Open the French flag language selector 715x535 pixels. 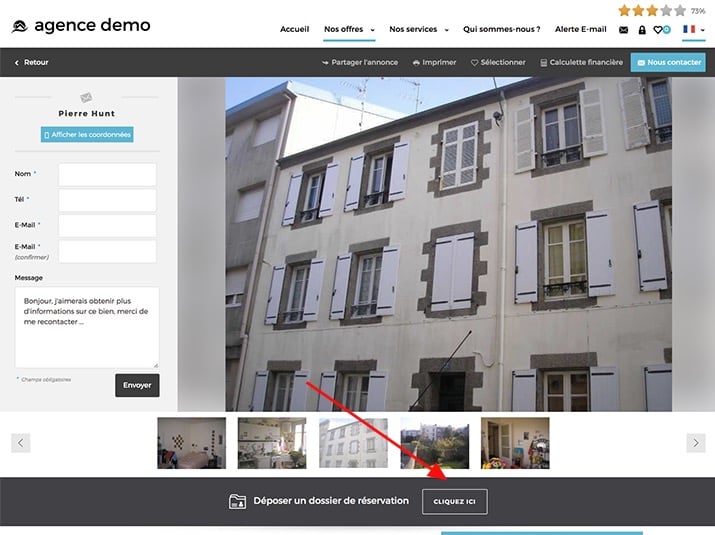coord(693,30)
